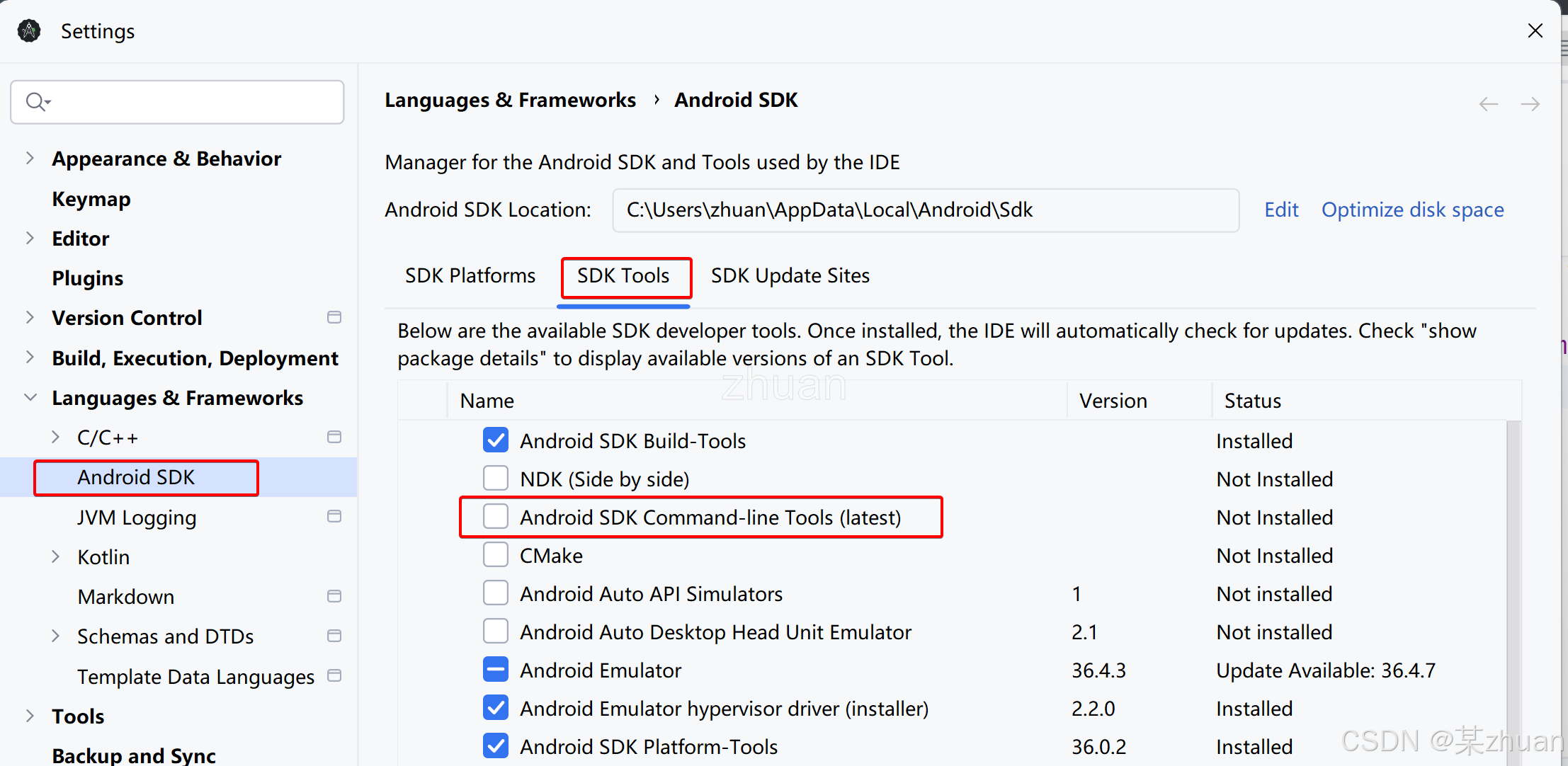Click the search magnifier icon in settings
The height and width of the screenshot is (766, 1568).
click(x=35, y=102)
